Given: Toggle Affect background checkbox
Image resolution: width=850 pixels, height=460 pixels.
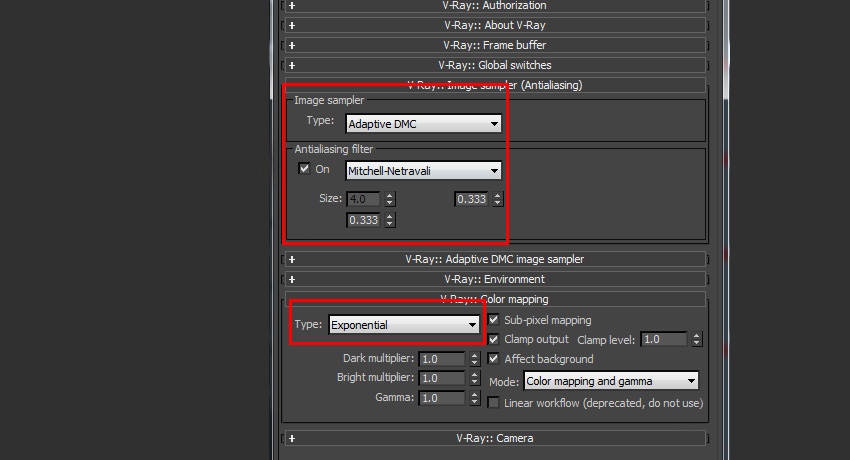Looking at the screenshot, I should coord(493,359).
